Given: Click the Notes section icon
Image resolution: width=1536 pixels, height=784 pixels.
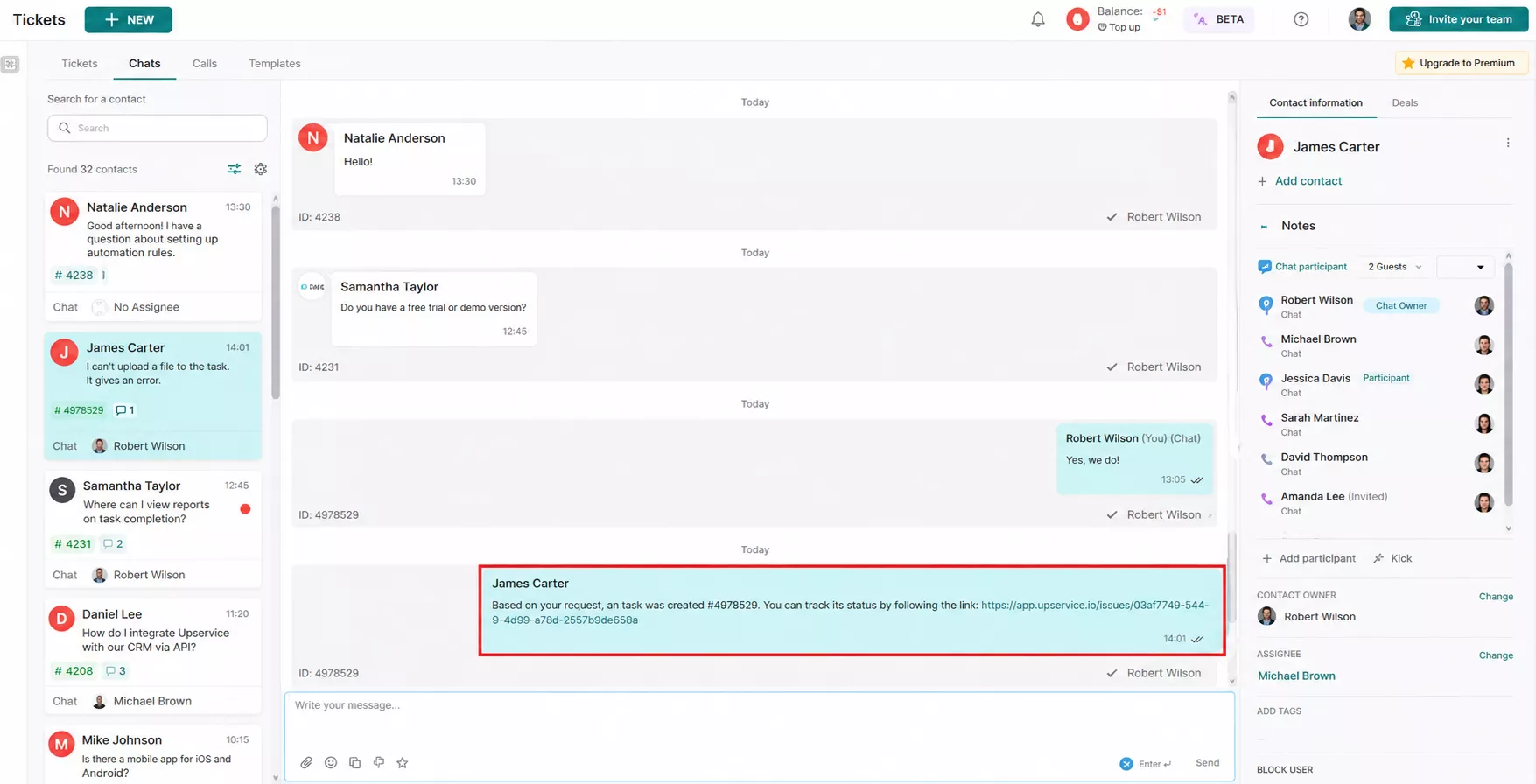Looking at the screenshot, I should 1264,227.
